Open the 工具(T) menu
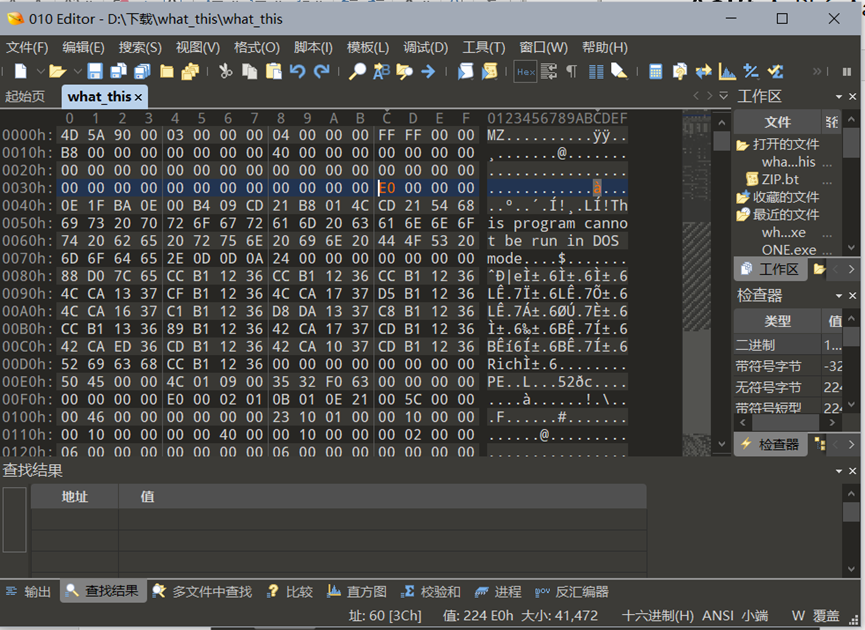Viewport: 865px width, 630px height. [484, 47]
